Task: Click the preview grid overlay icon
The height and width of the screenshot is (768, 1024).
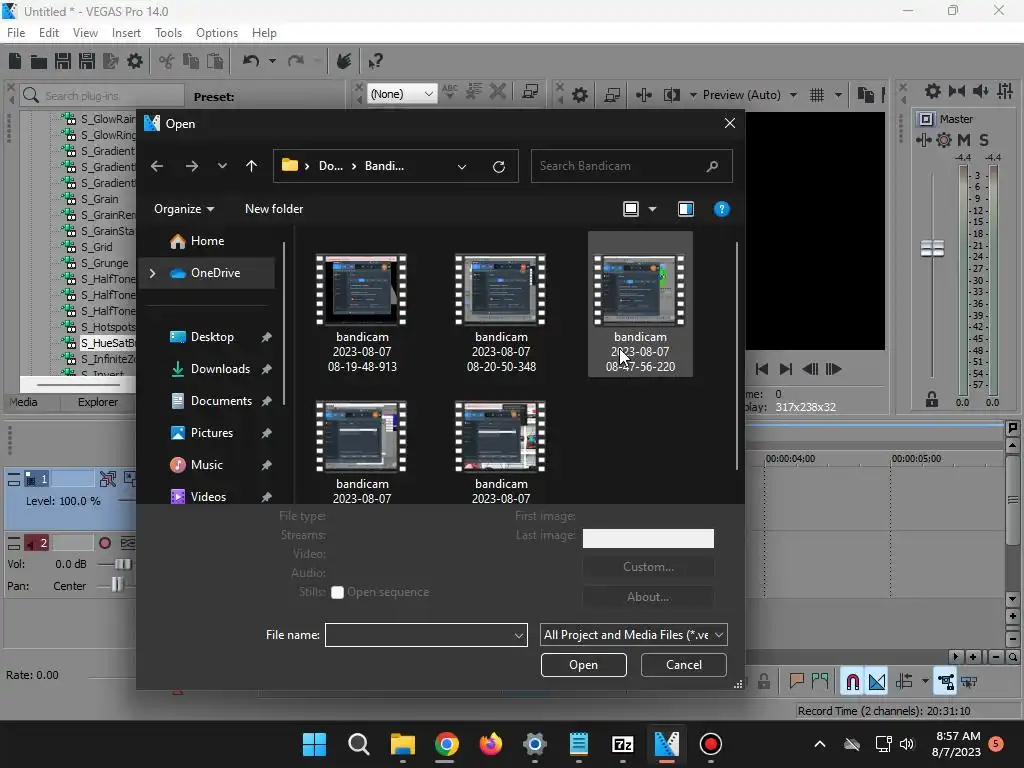Action: pyautogui.click(x=817, y=95)
